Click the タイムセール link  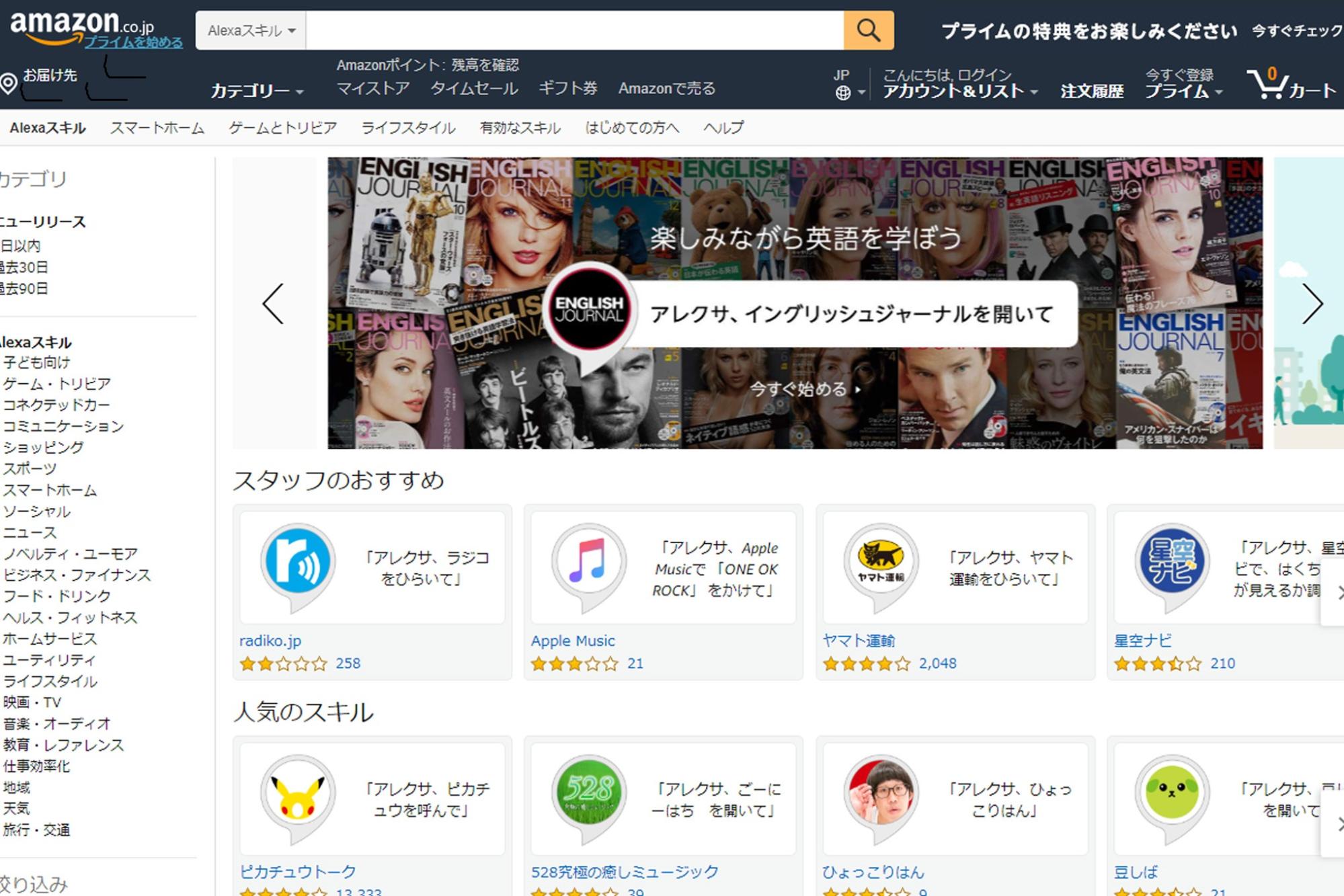point(475,89)
